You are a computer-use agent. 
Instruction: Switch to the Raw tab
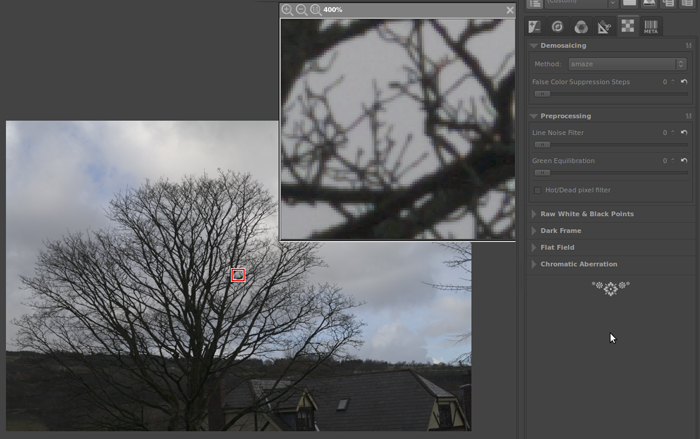[627, 27]
